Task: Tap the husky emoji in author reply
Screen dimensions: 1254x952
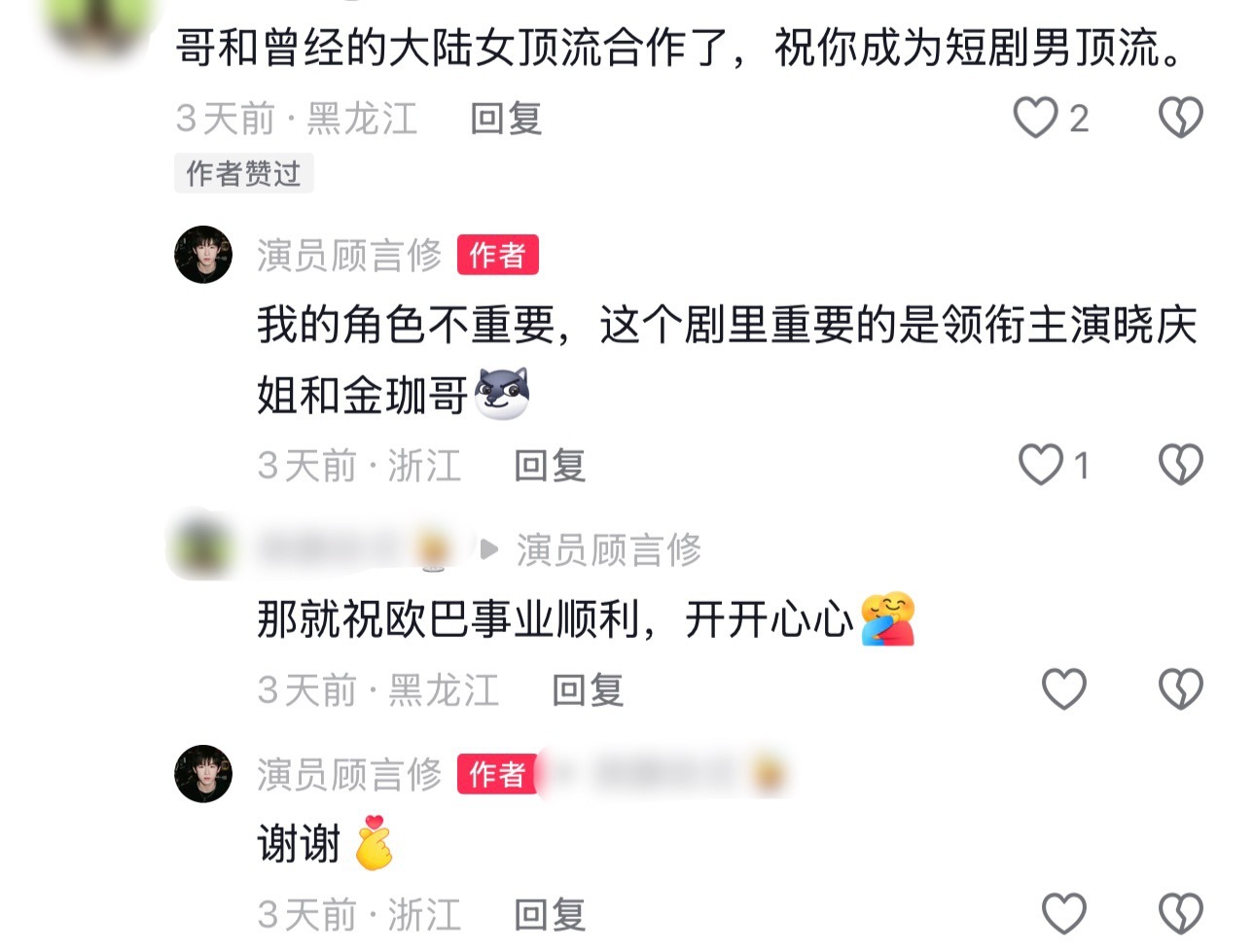Action: pos(502,394)
